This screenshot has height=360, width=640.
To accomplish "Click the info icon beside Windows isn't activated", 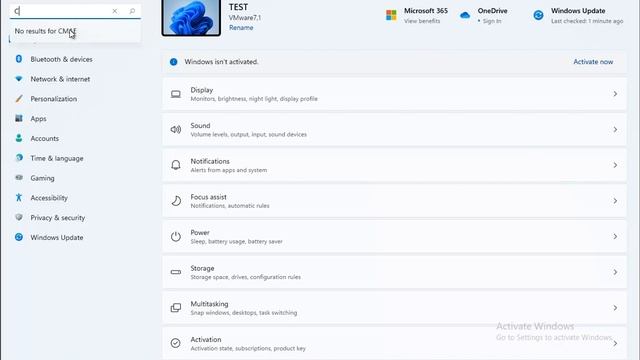I will click(173, 62).
